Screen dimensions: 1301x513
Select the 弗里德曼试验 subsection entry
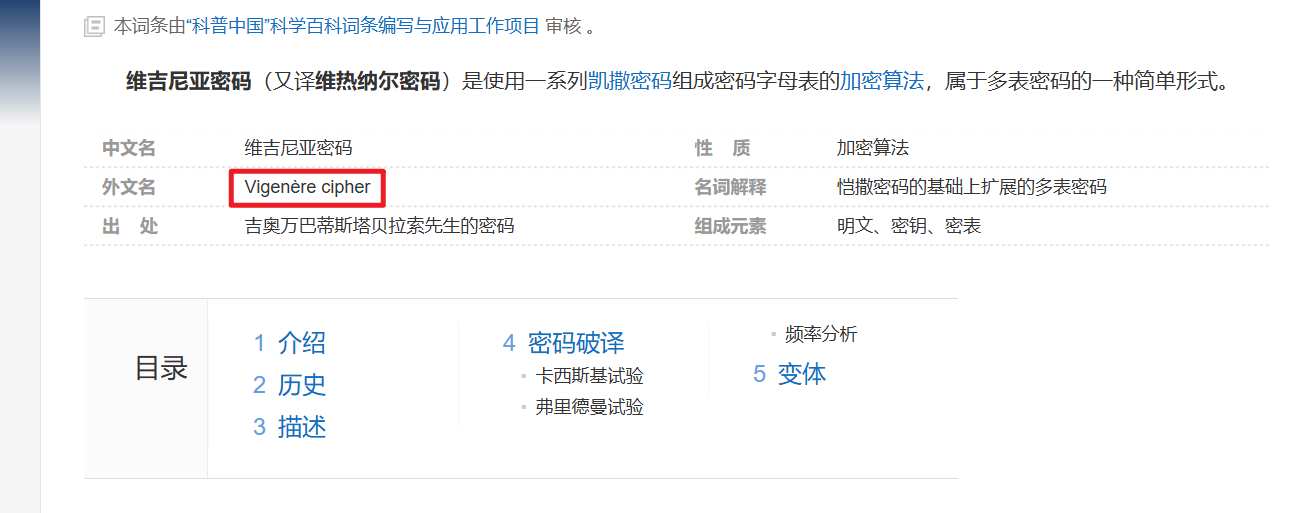point(589,407)
